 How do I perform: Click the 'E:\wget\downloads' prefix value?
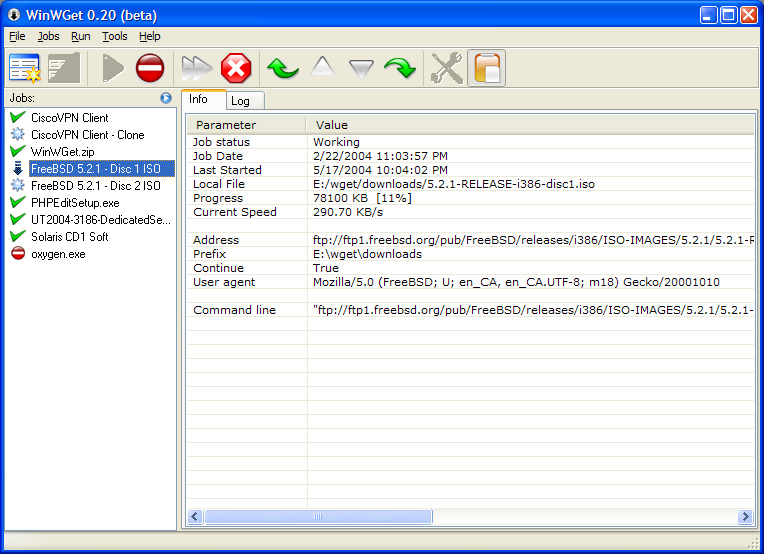pyautogui.click(x=367, y=254)
